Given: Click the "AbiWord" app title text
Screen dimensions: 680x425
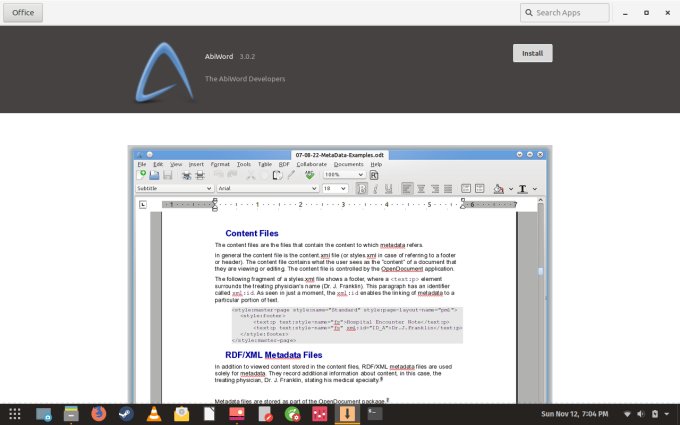Looking at the screenshot, I should [219, 56].
